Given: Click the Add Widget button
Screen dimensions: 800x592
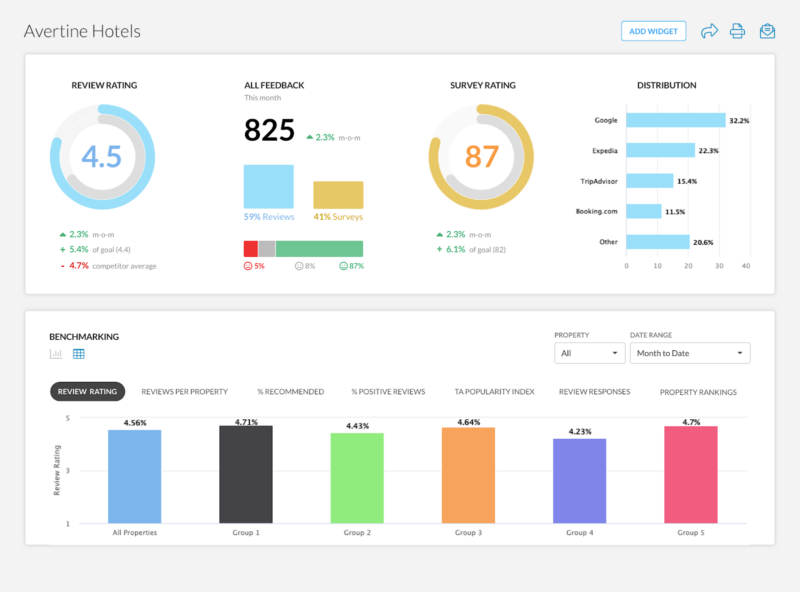Looking at the screenshot, I should pos(653,31).
